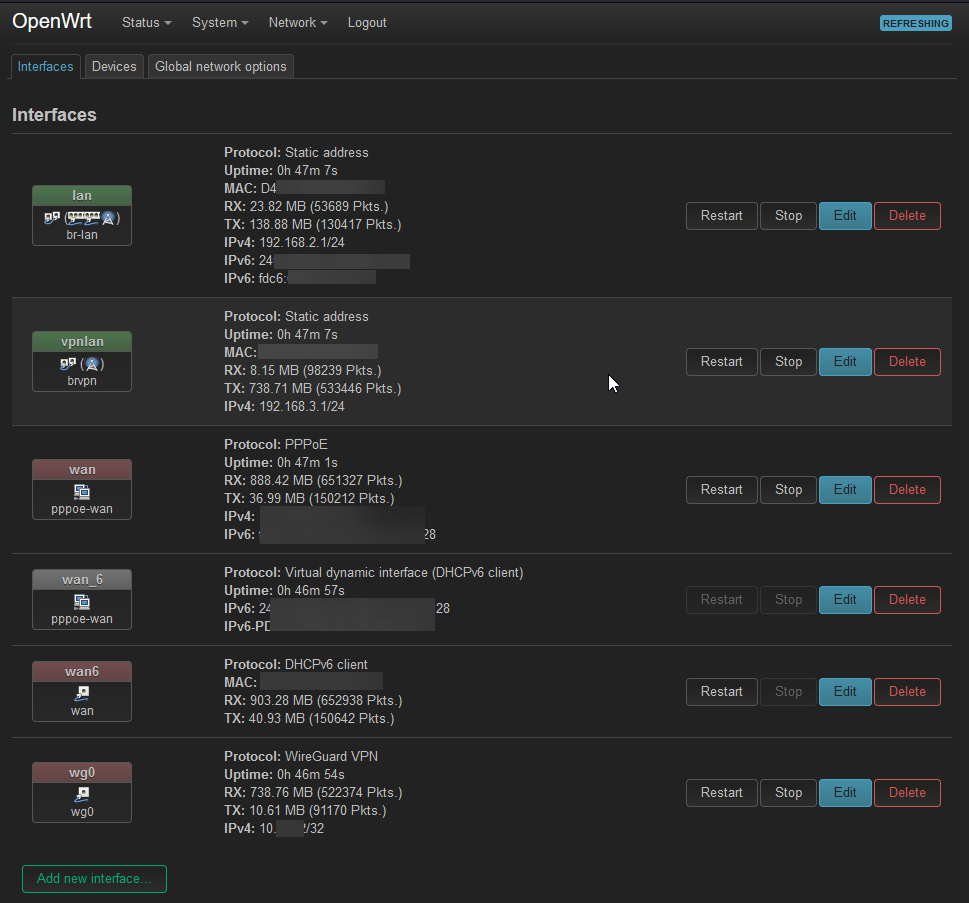Click the wan_6 interface pppoe-wan icon
Viewport: 969px width, 903px height.
[x=82, y=602]
